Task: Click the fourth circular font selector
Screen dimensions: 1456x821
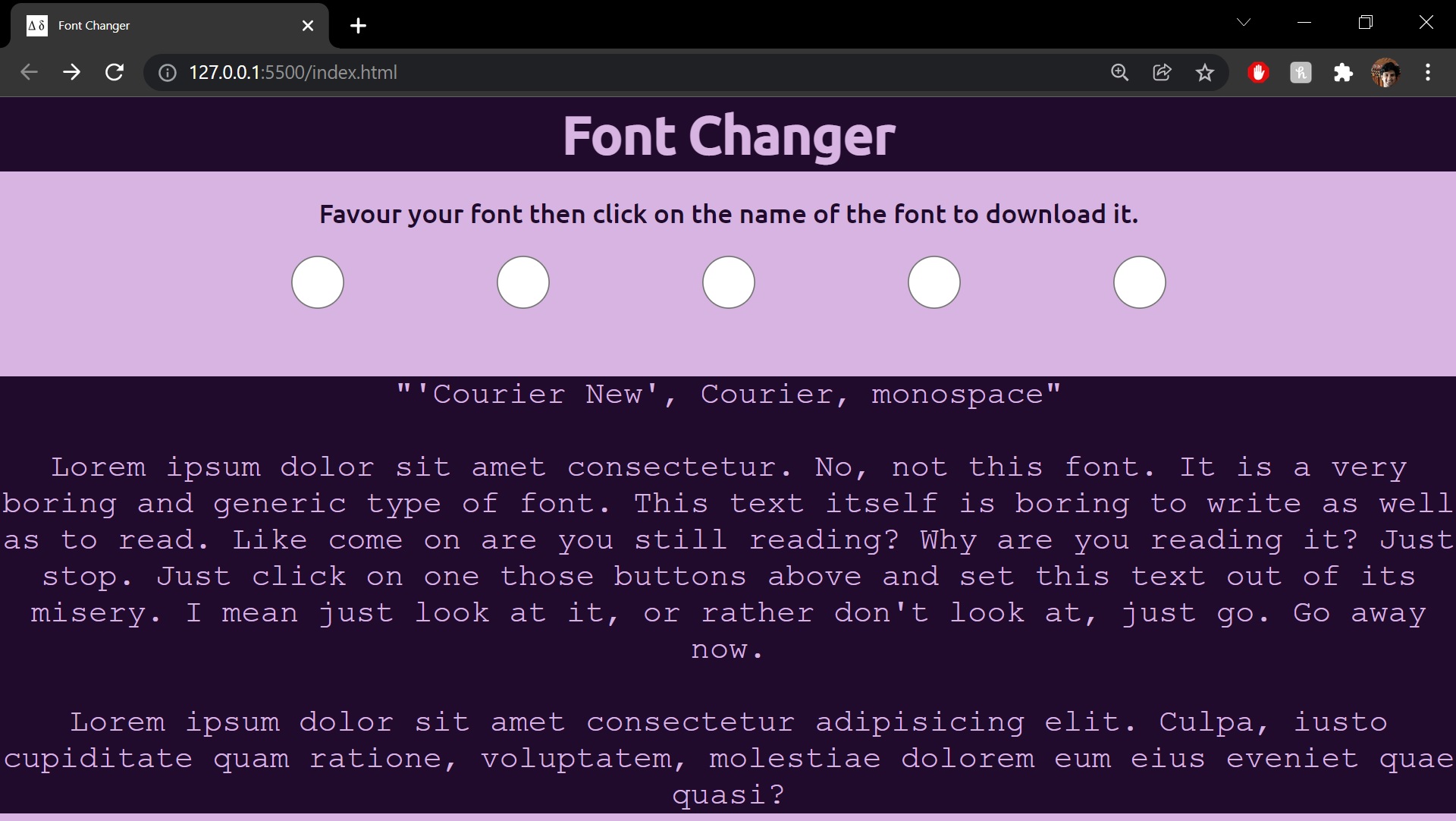Action: click(933, 282)
